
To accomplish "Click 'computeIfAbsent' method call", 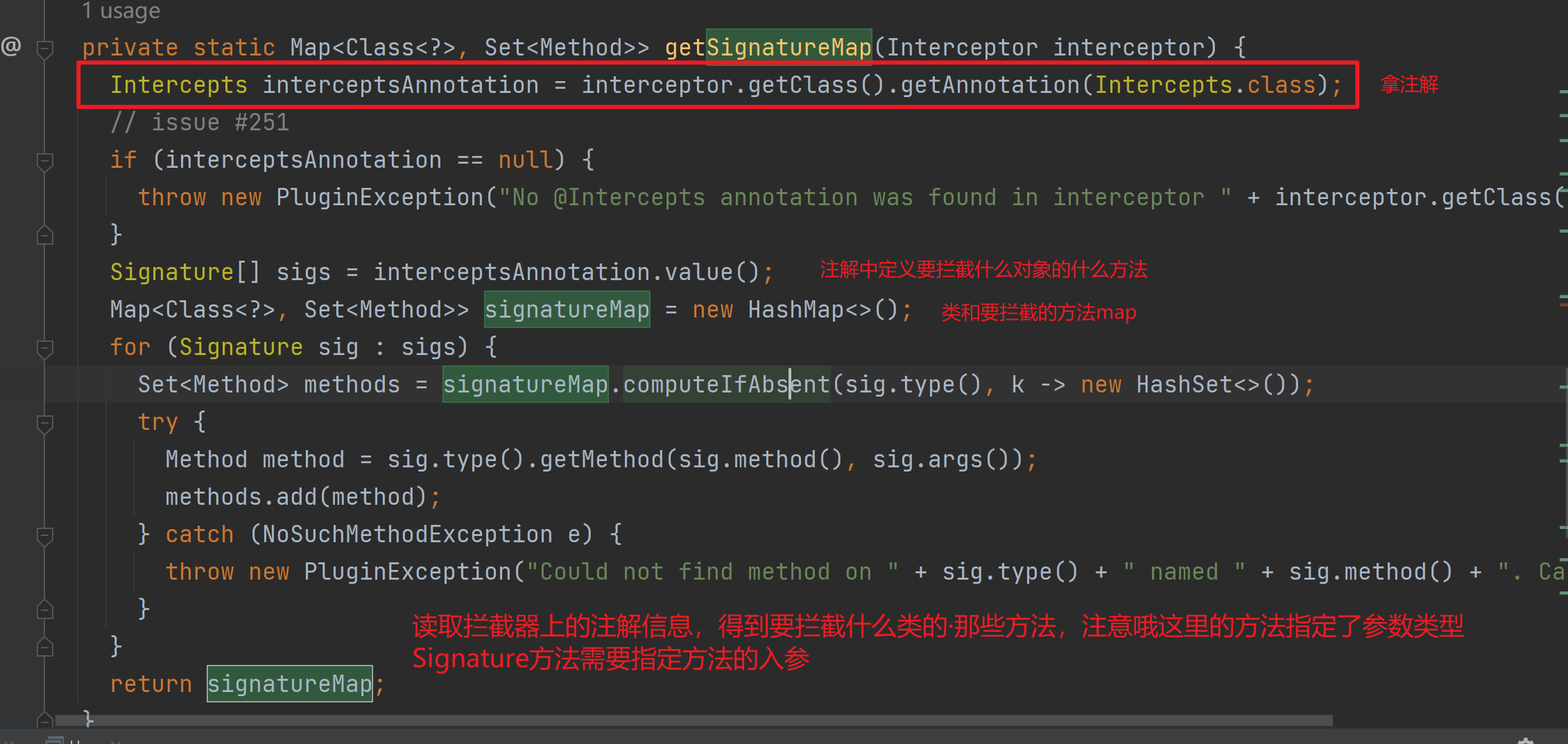I will click(726, 384).
